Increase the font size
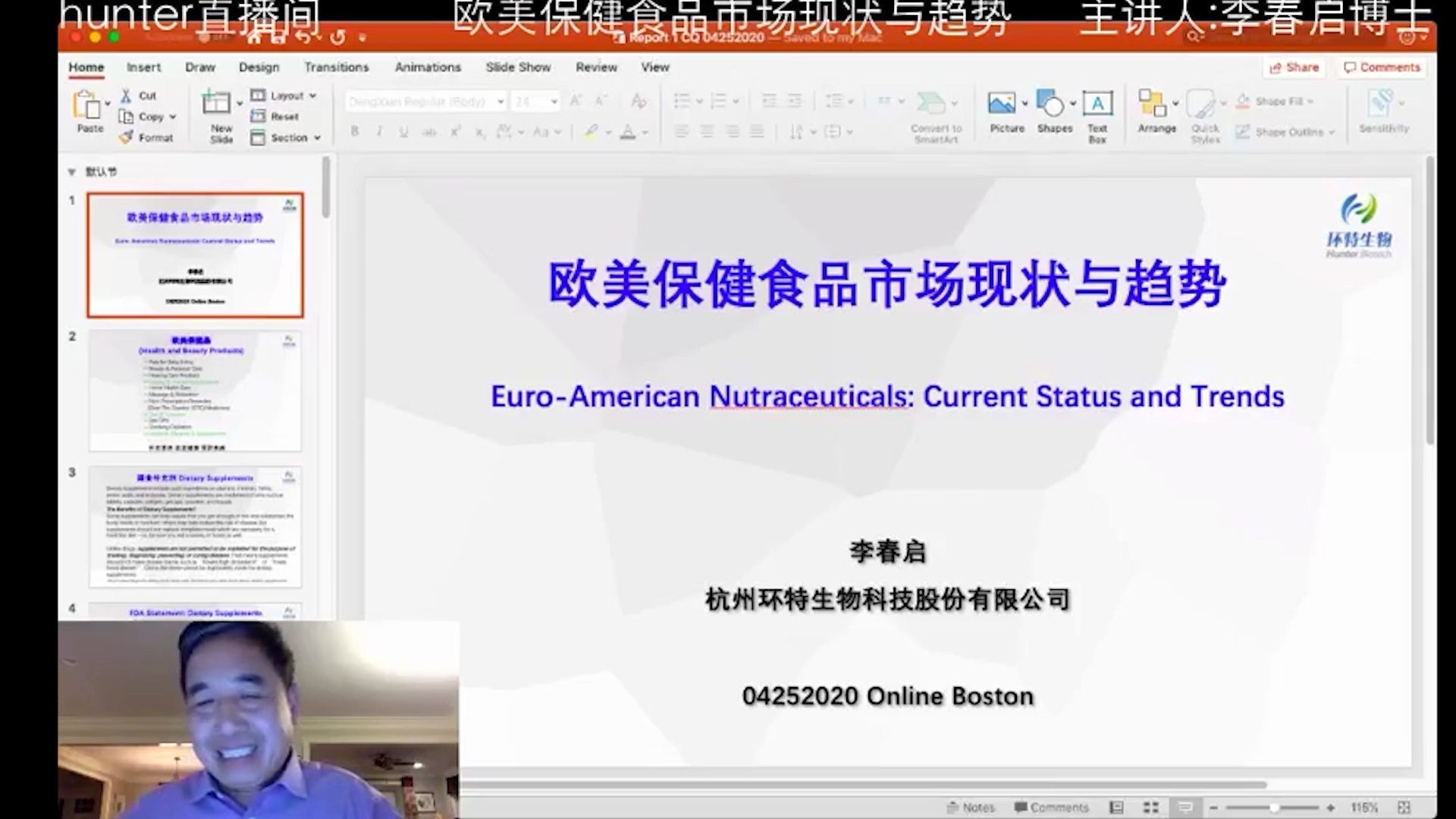Image resolution: width=1456 pixels, height=819 pixels. (x=576, y=100)
